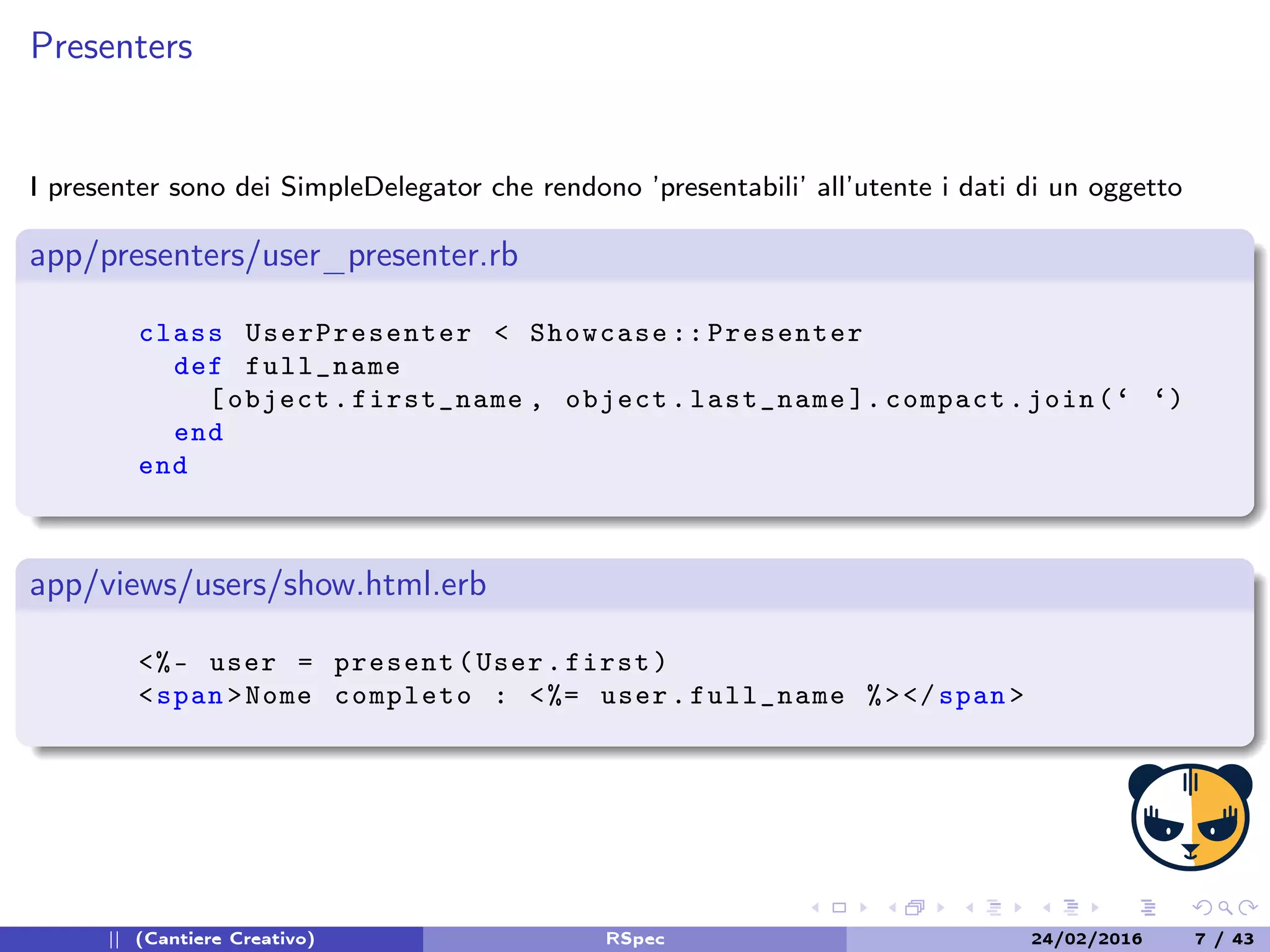The height and width of the screenshot is (952, 1270).
Task: Click the 'I presenter sono dei SimpleDelegator' sentence
Action: coord(606,187)
